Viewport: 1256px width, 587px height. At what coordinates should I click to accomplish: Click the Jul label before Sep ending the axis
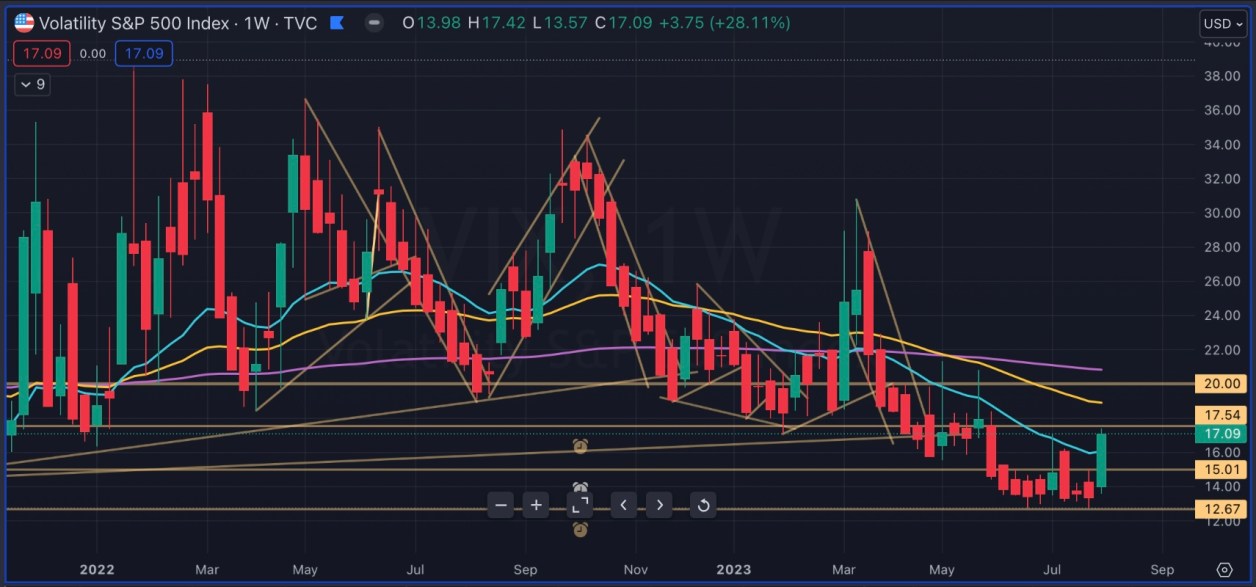point(1052,570)
